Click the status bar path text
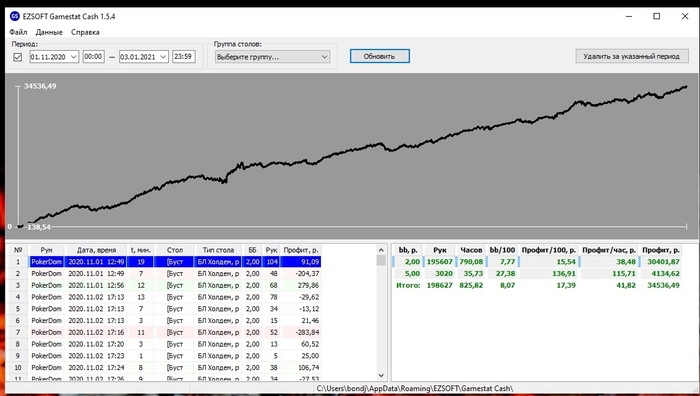This screenshot has height=396, width=700. (415, 388)
